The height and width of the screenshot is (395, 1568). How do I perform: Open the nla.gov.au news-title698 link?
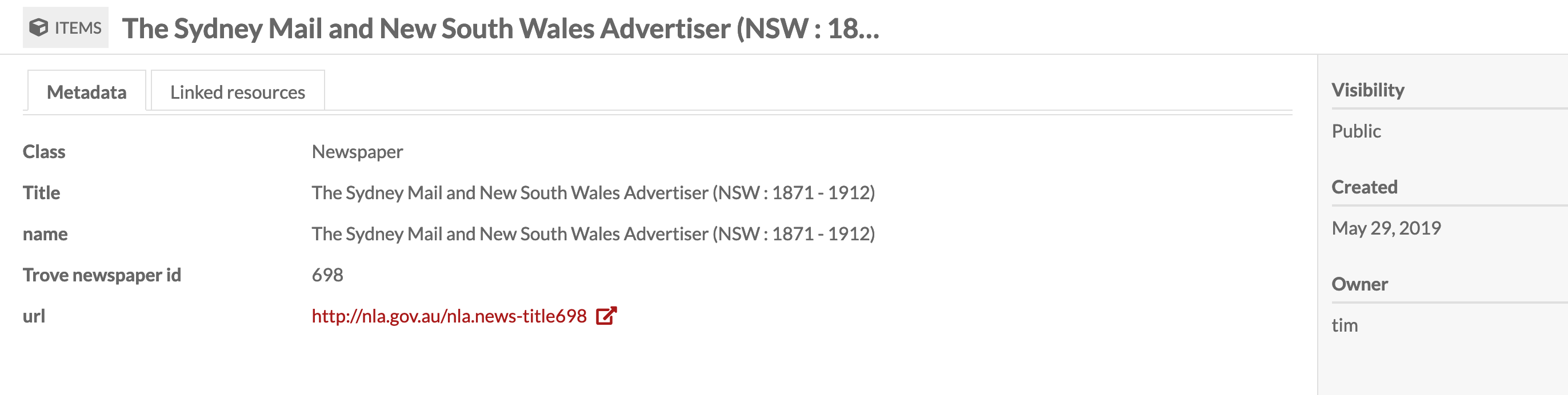[x=449, y=316]
